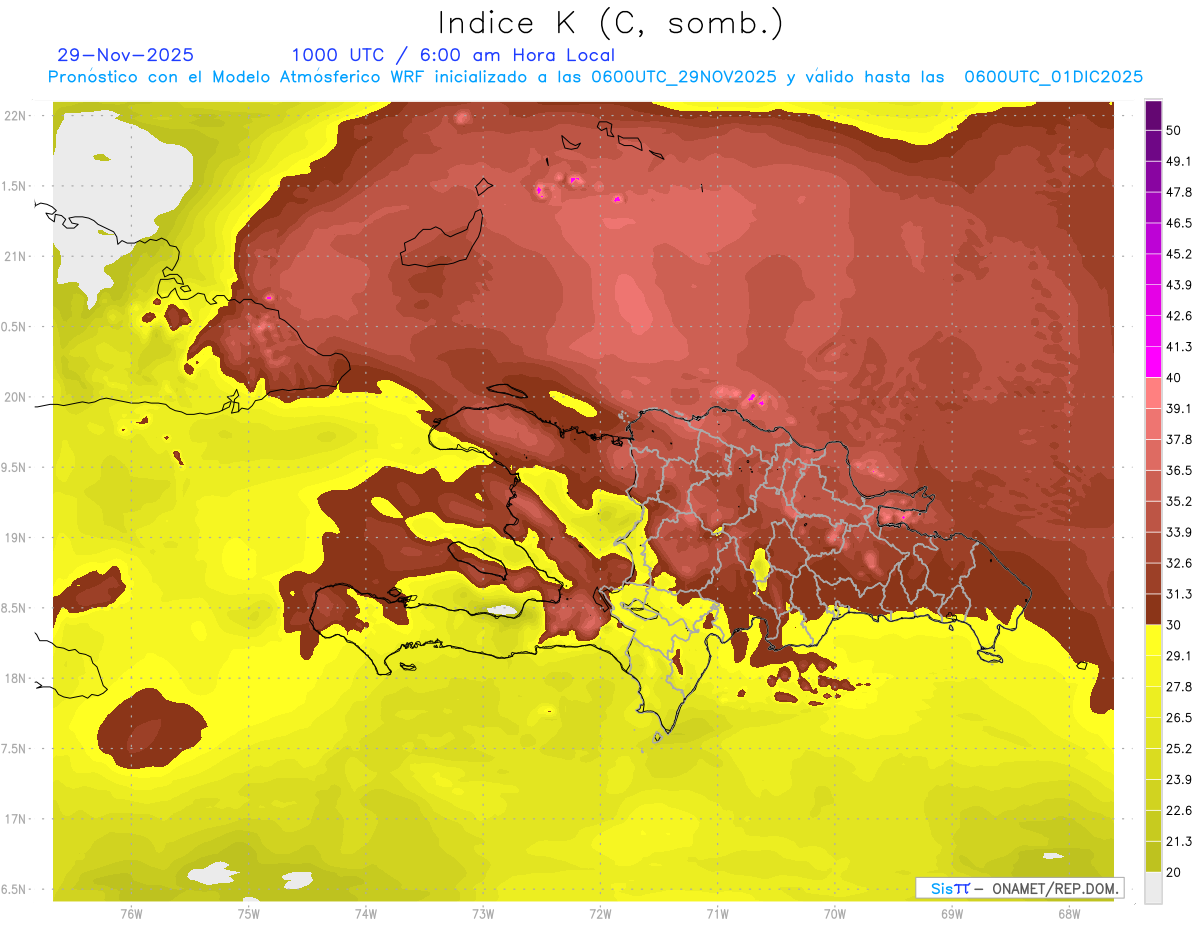The image size is (1200, 927).
Task: Select colorbar value "32.6"
Action: (1179, 563)
